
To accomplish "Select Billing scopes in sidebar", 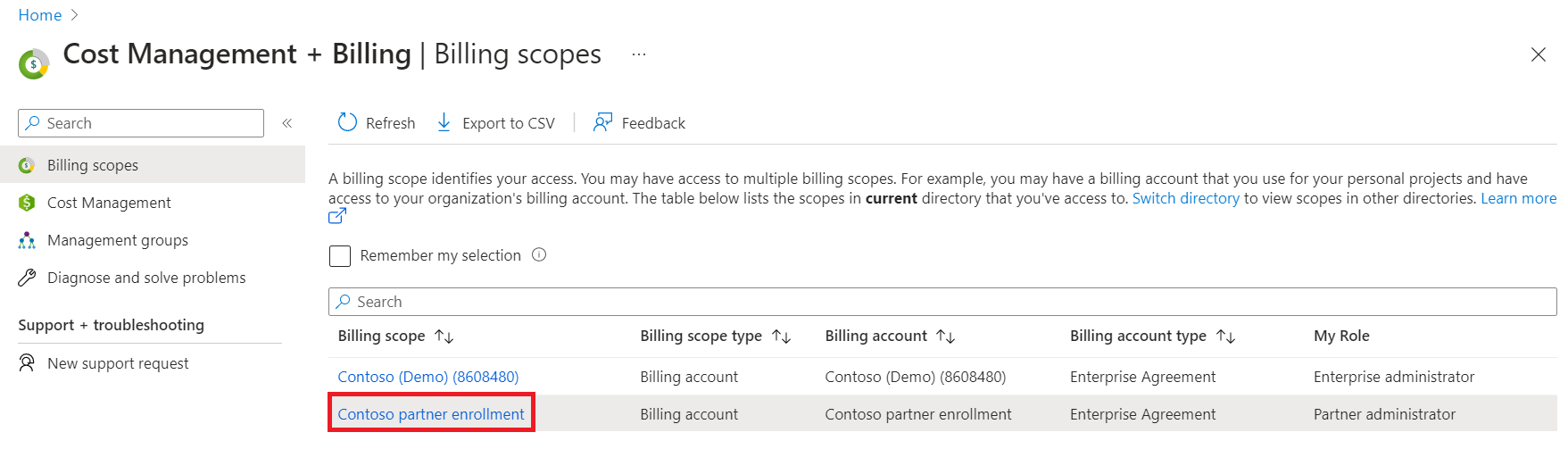I will pos(93,165).
